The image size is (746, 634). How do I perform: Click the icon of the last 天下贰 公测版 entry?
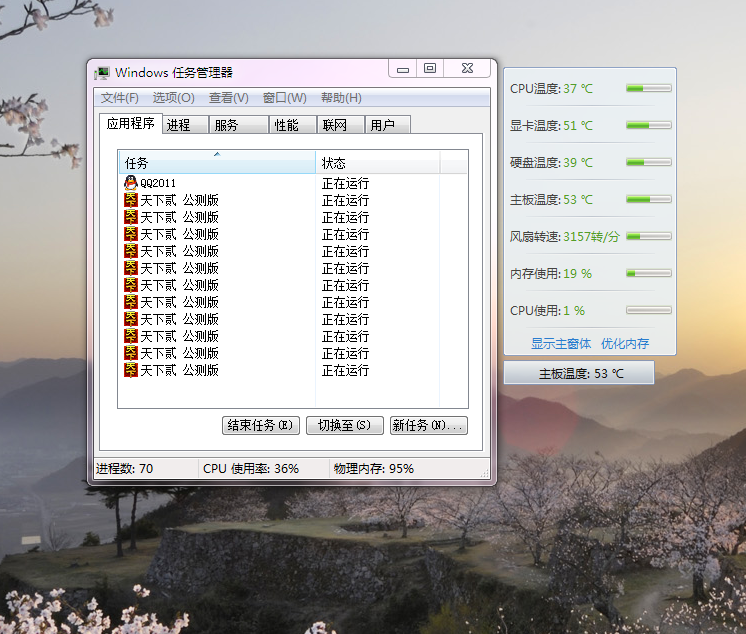(131, 370)
